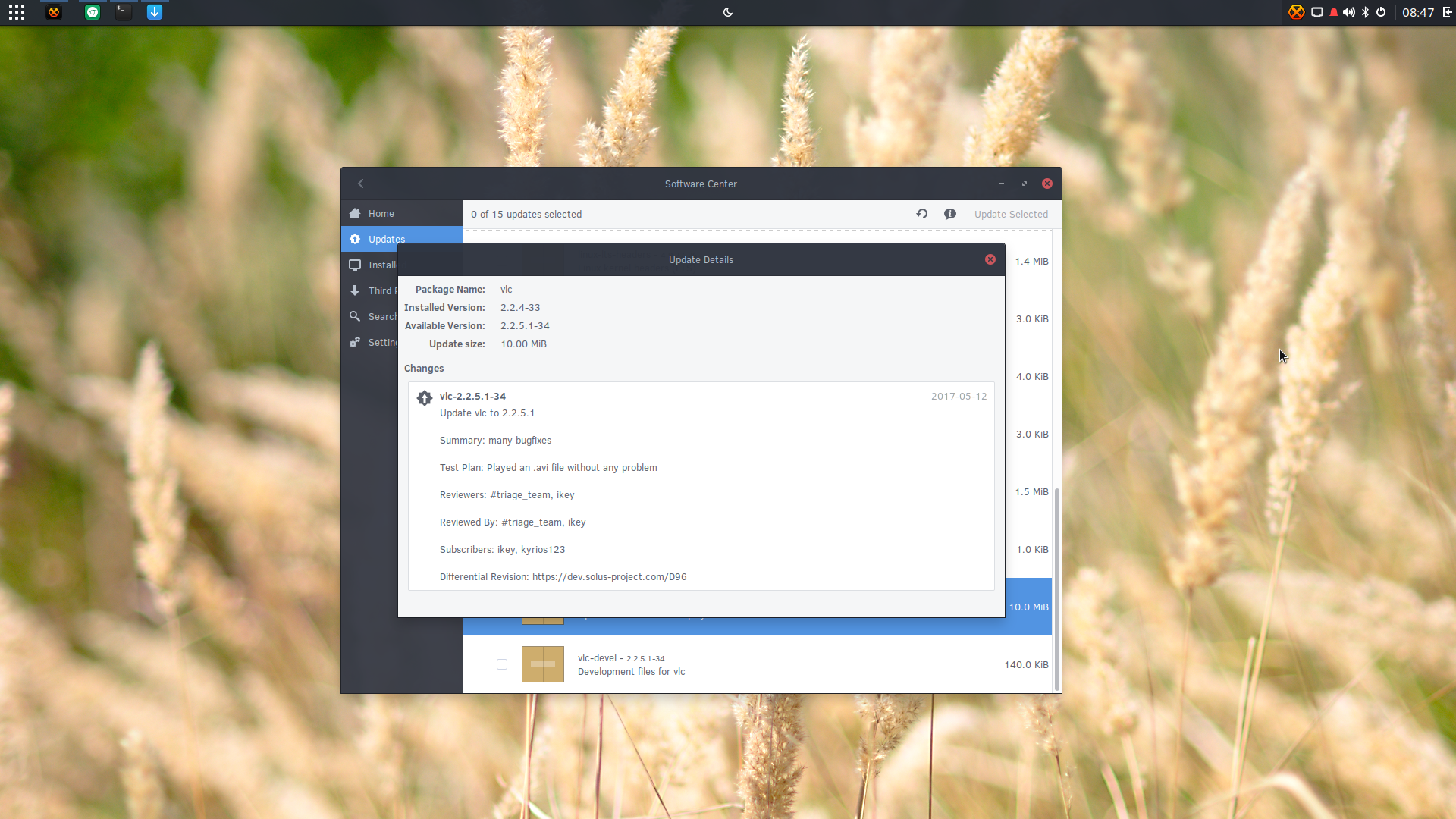The image size is (1456, 819).
Task: Click the 10.0 MiB highlighted size
Action: click(x=1029, y=607)
